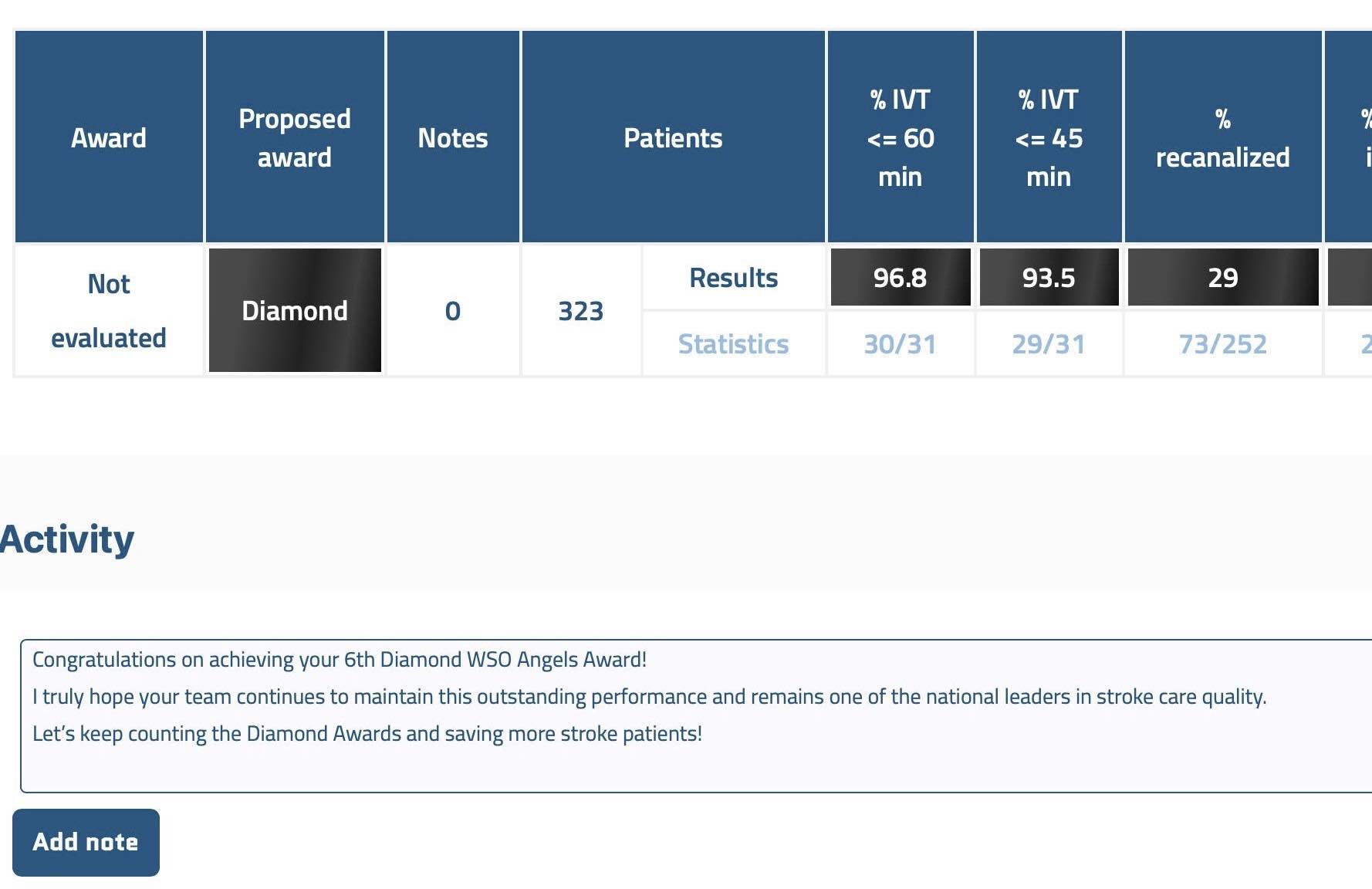Click the notes count 0 cell
Viewport: 1372px width, 889px height.
pyautogui.click(x=453, y=310)
